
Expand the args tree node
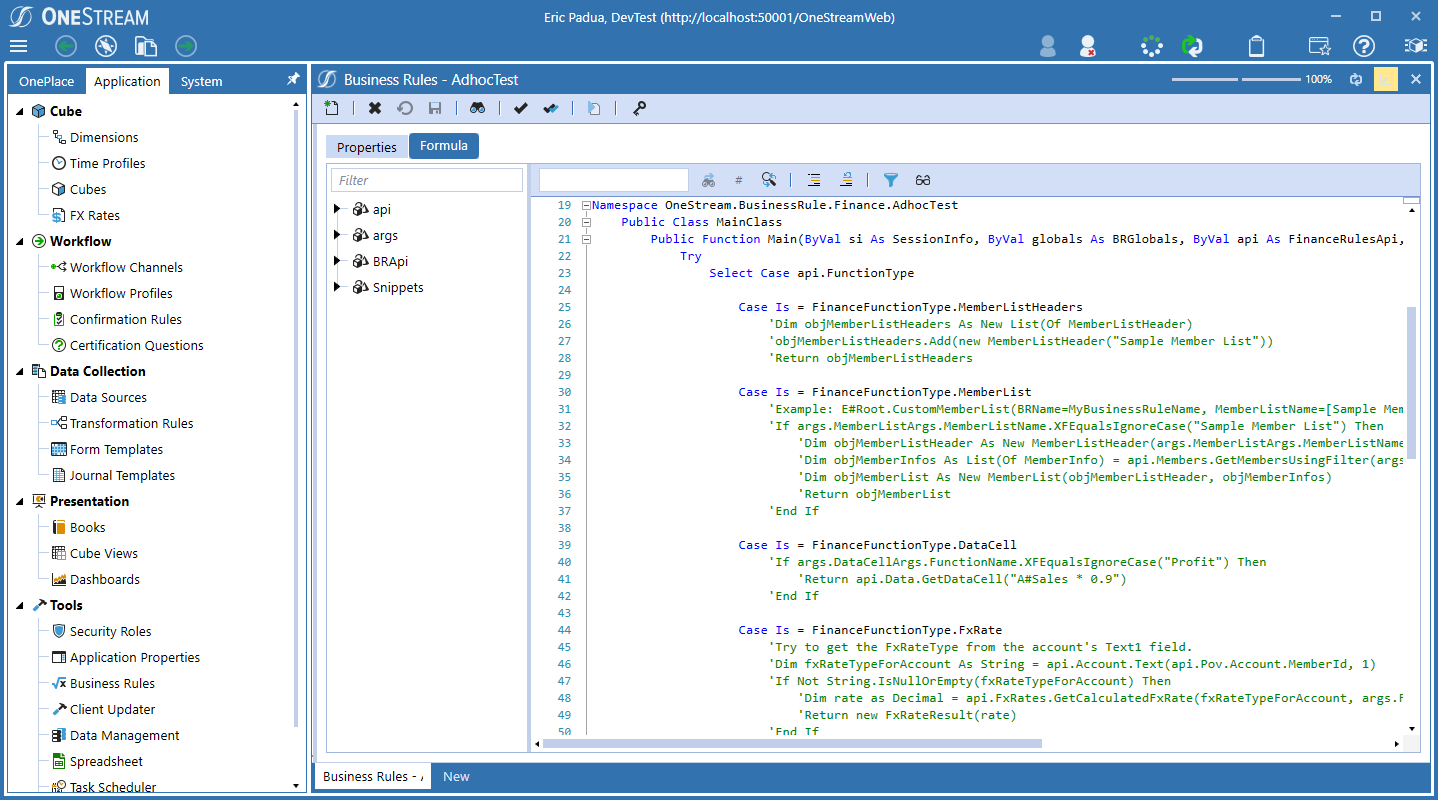[338, 235]
